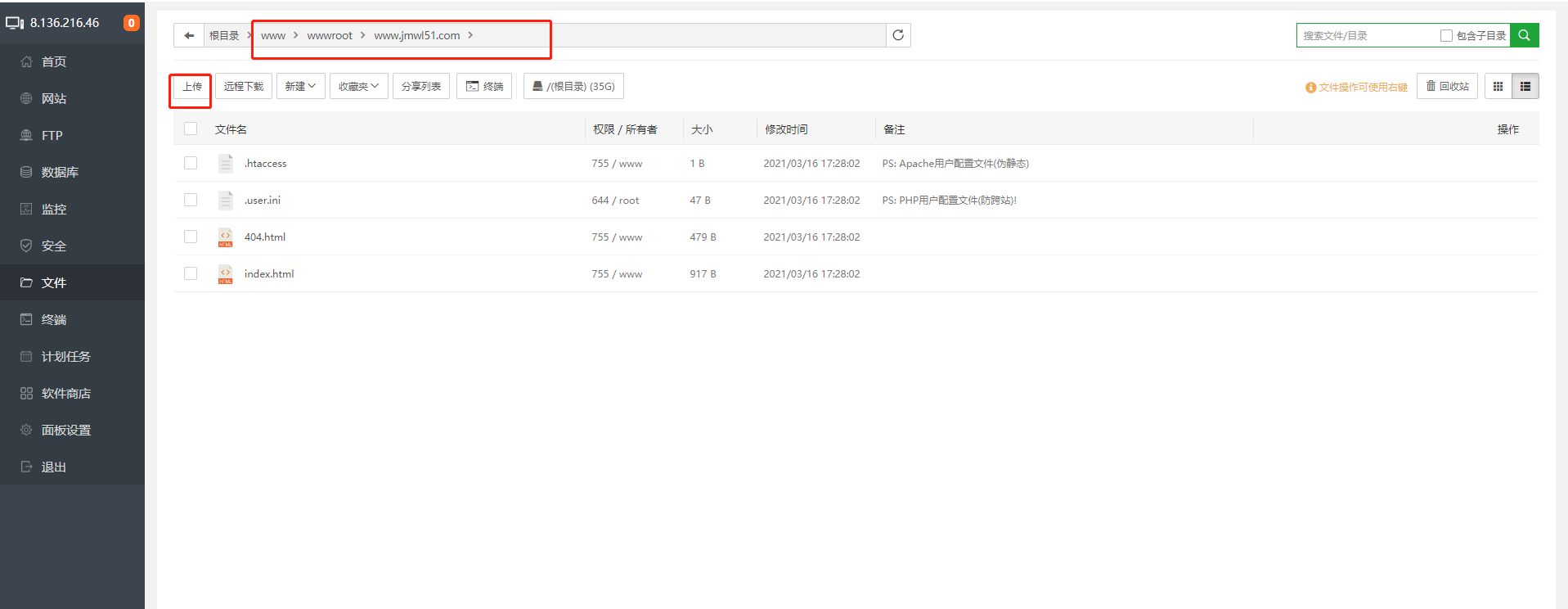1568x609 pixels.
Task: Sort by 修改时间 column header
Action: 786,129
